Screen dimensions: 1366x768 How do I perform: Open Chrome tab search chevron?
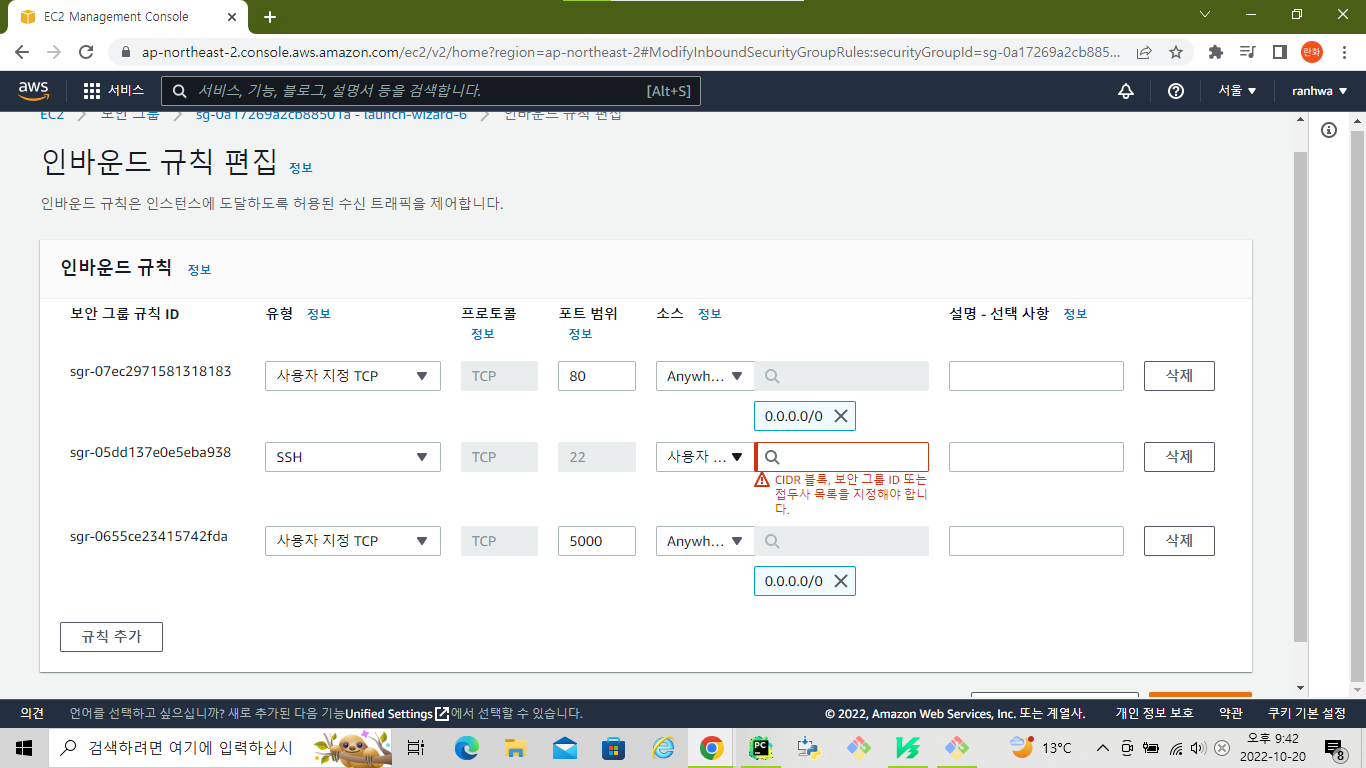(x=1204, y=15)
